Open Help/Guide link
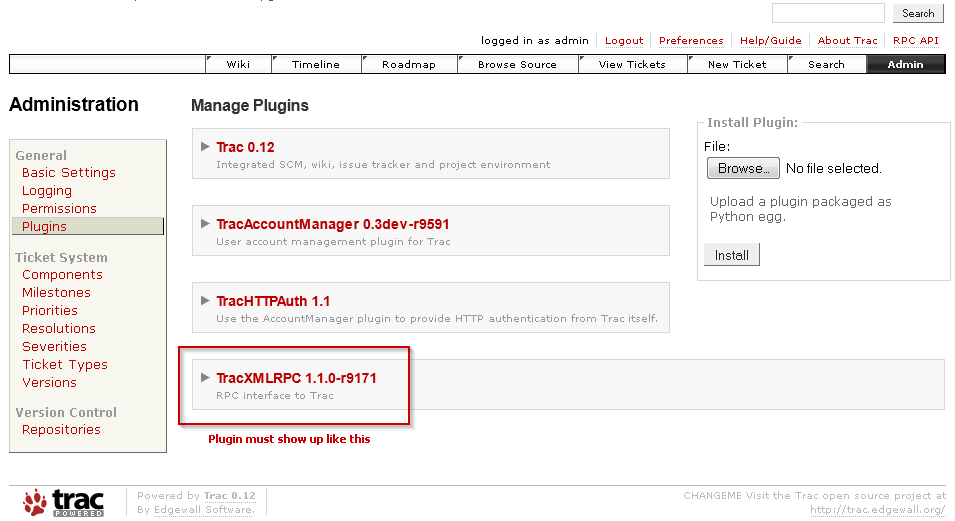Image resolution: width=955 pixels, height=521 pixels. click(x=770, y=40)
